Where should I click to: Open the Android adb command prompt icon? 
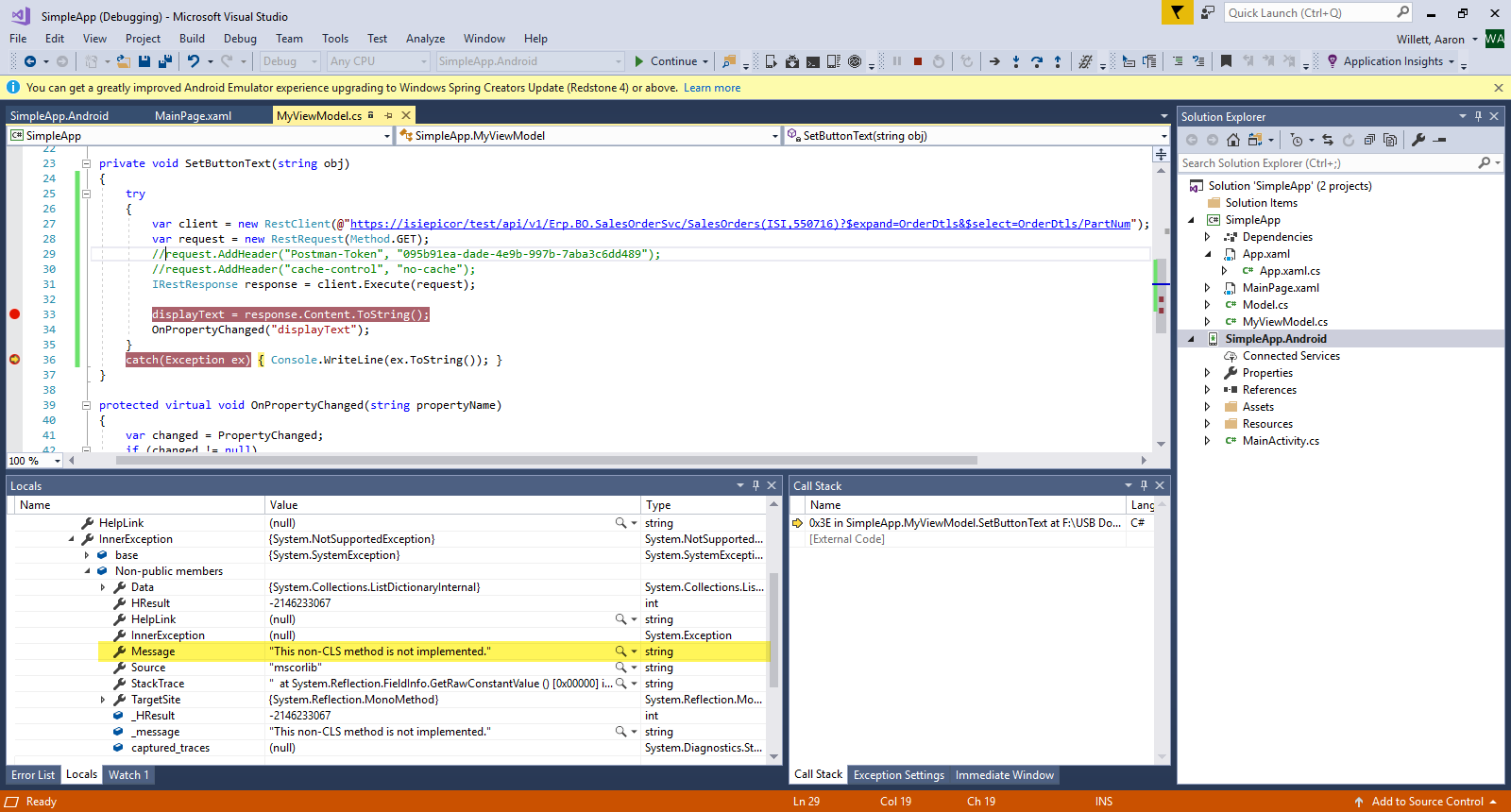813,61
